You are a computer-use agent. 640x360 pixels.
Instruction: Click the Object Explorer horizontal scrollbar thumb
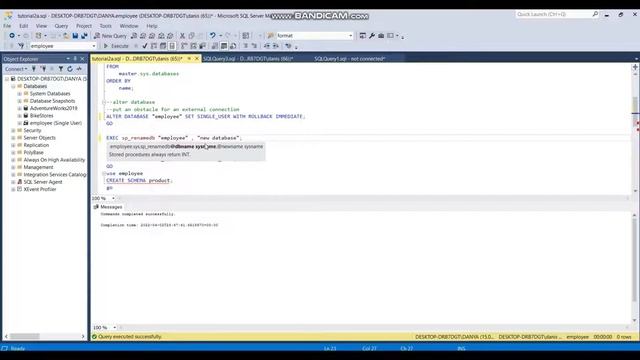coord(24,336)
